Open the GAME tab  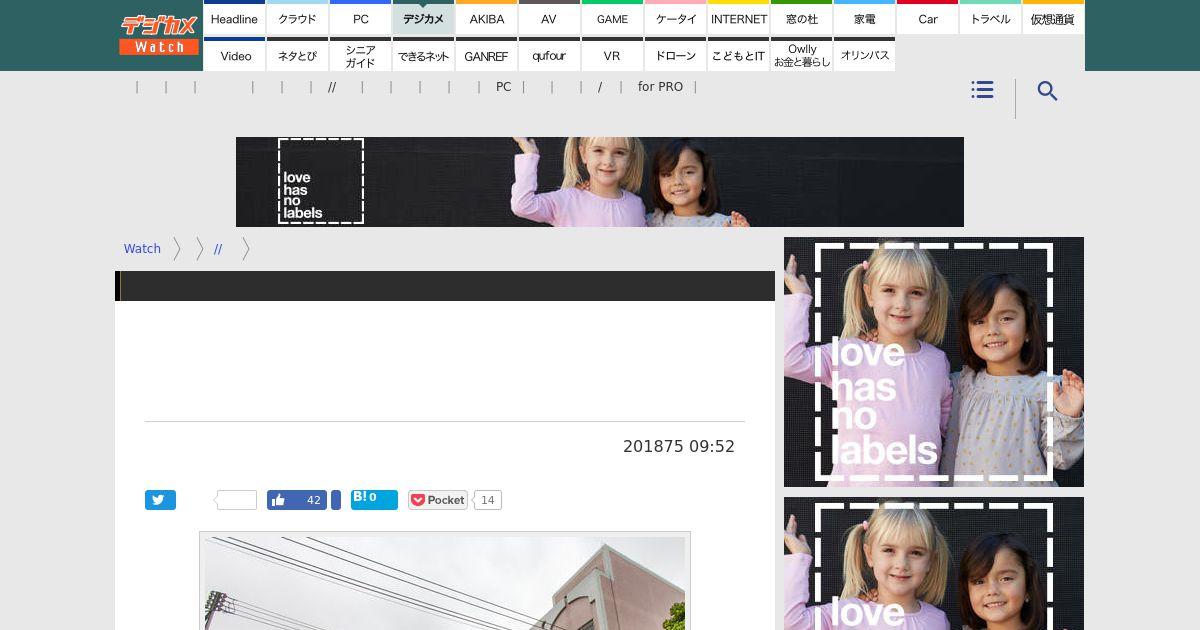tap(612, 18)
